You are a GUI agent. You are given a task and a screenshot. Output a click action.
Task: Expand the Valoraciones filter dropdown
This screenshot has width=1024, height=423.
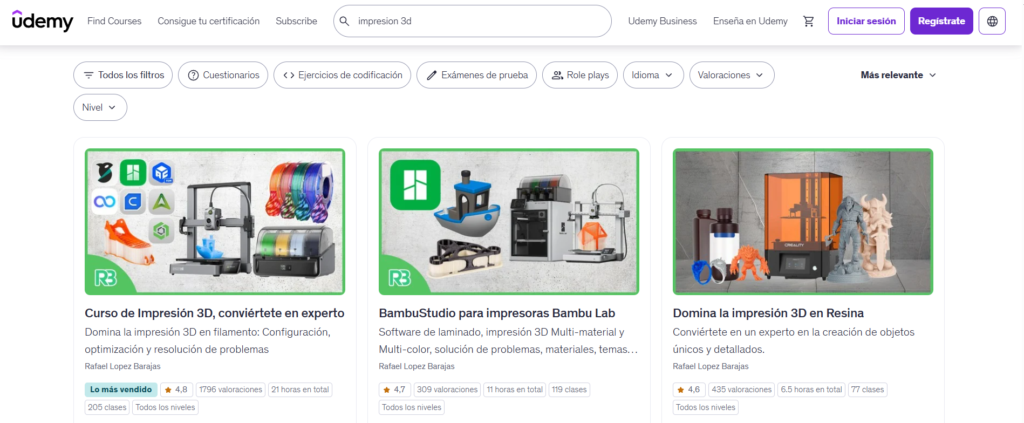(x=731, y=75)
